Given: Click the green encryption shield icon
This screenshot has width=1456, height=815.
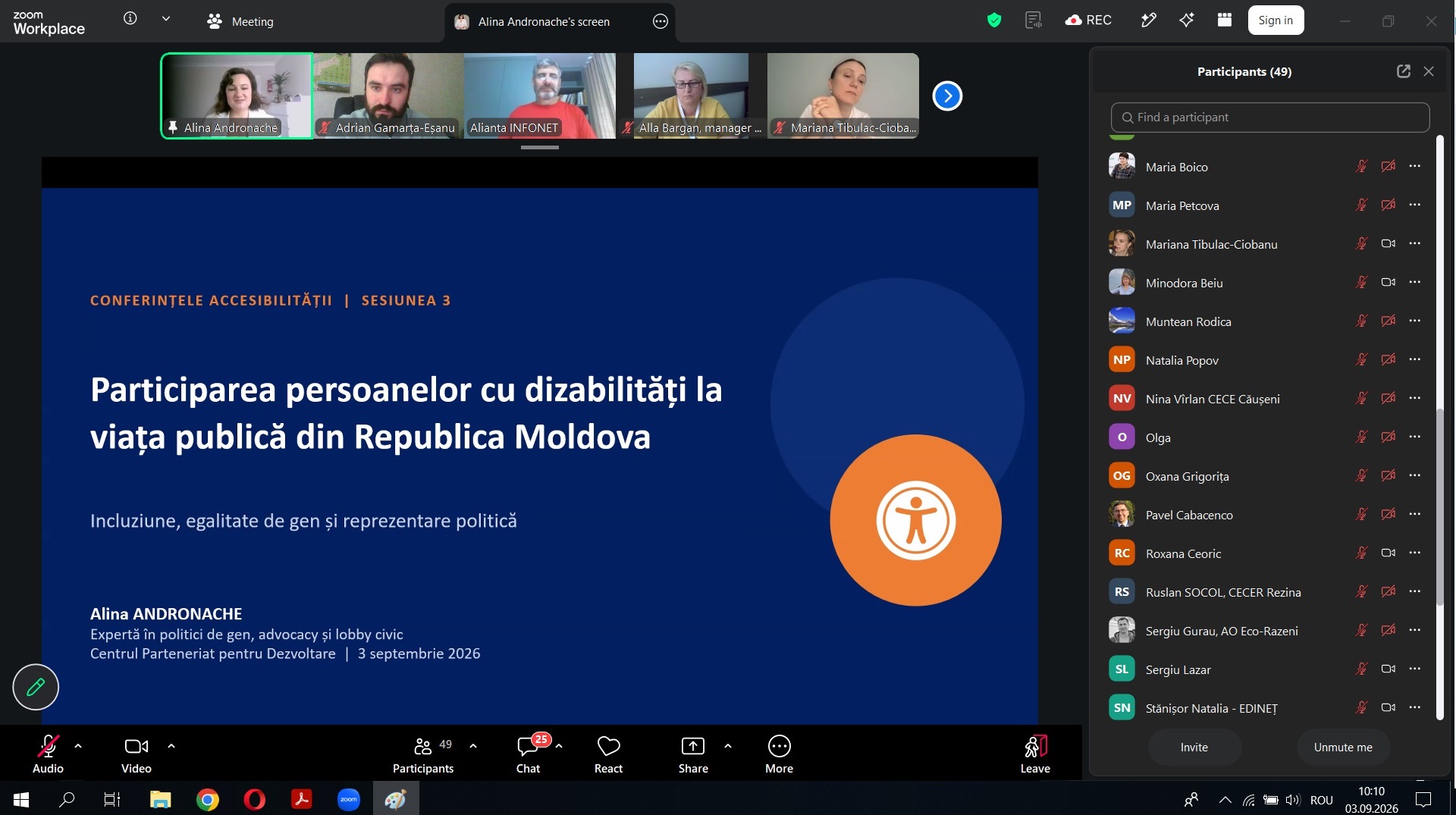Looking at the screenshot, I should [994, 20].
